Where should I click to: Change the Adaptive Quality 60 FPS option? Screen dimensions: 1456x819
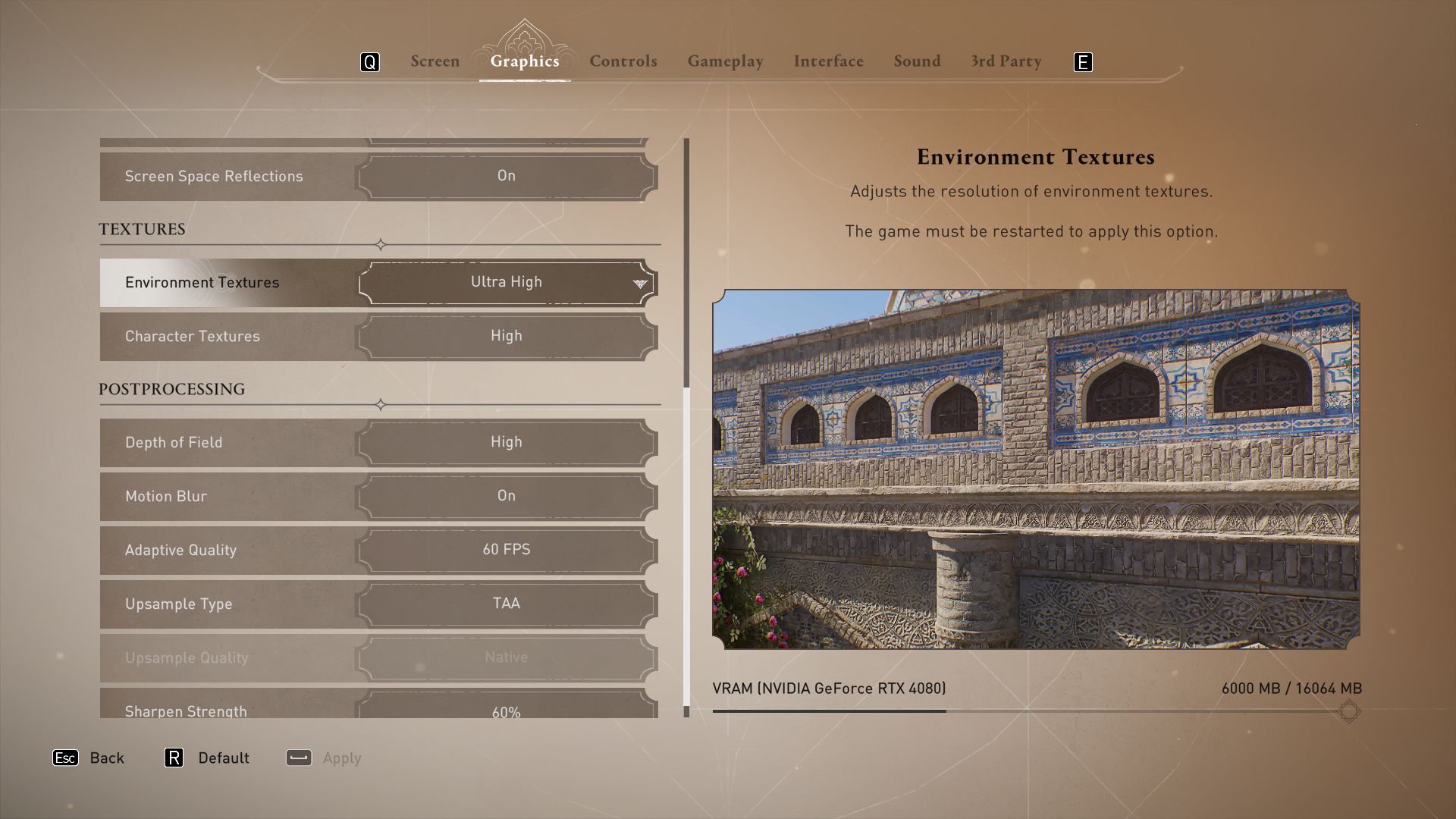point(506,550)
